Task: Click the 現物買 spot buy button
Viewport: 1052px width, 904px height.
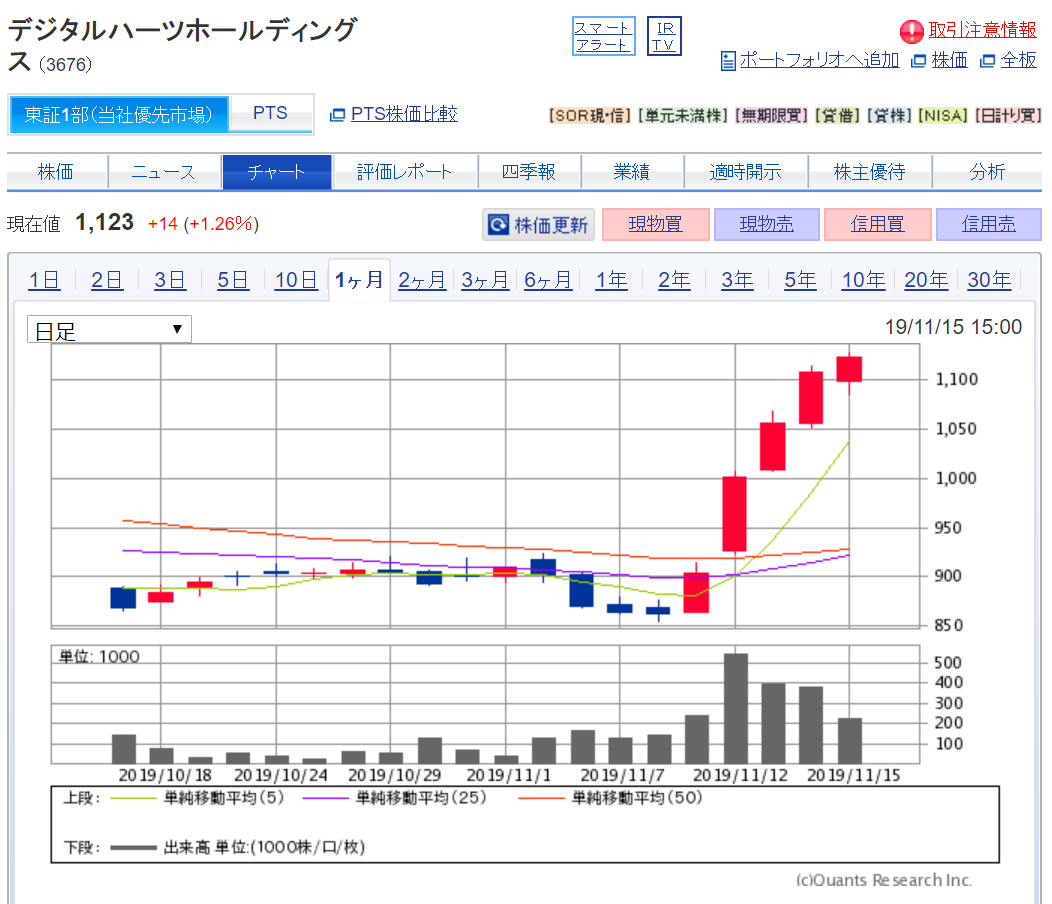Action: point(655,224)
